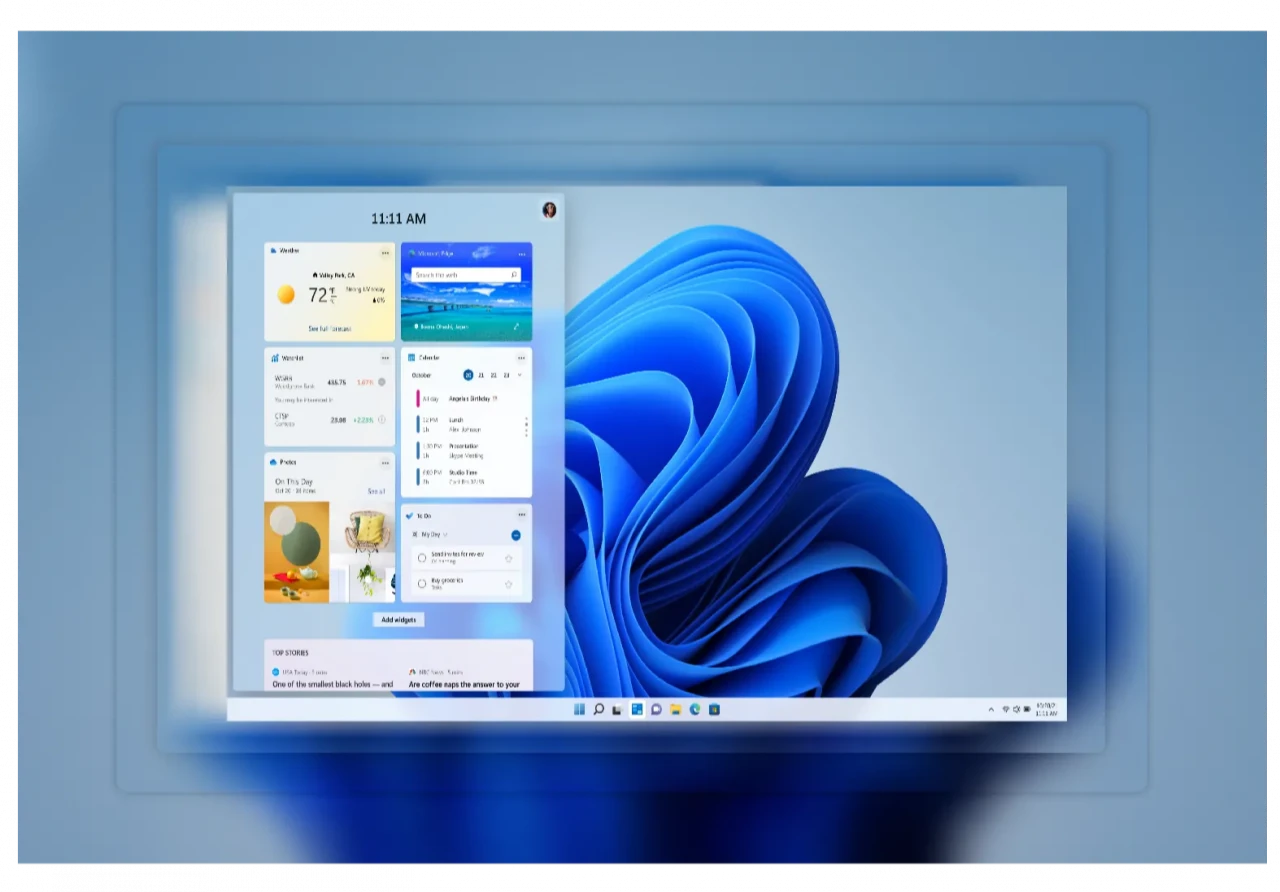Open the Photos widget options menu
Viewport: 1280px width, 892px height.
pos(385,462)
